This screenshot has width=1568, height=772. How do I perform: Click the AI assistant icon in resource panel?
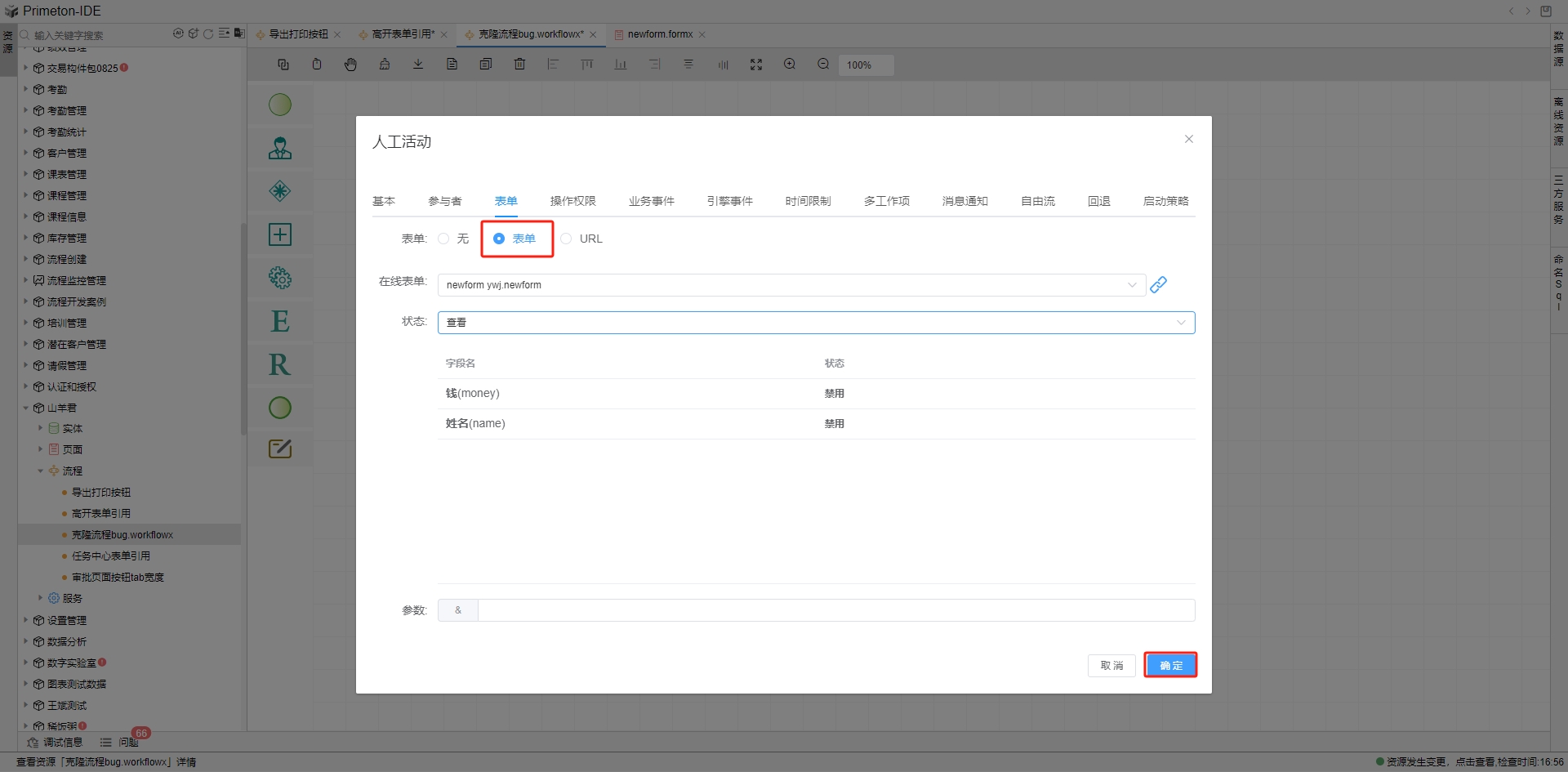(178, 33)
